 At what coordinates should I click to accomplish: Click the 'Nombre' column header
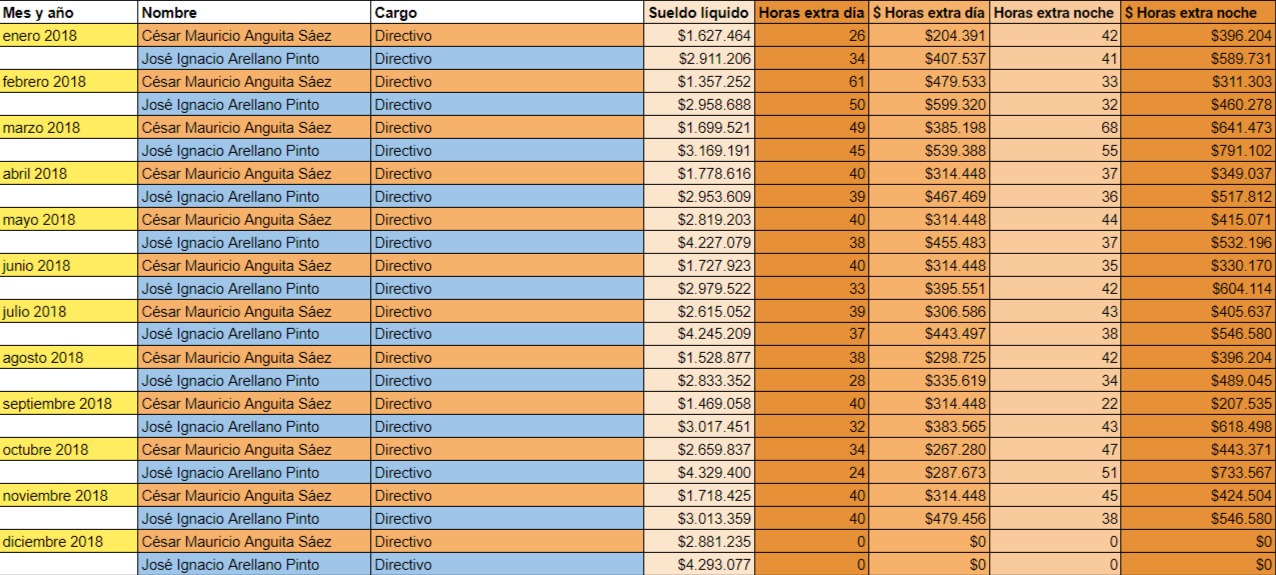(255, 13)
